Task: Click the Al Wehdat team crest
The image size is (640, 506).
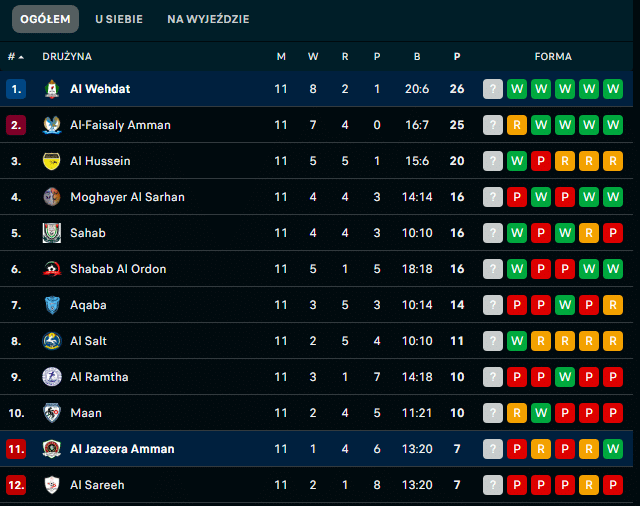Action: point(52,89)
